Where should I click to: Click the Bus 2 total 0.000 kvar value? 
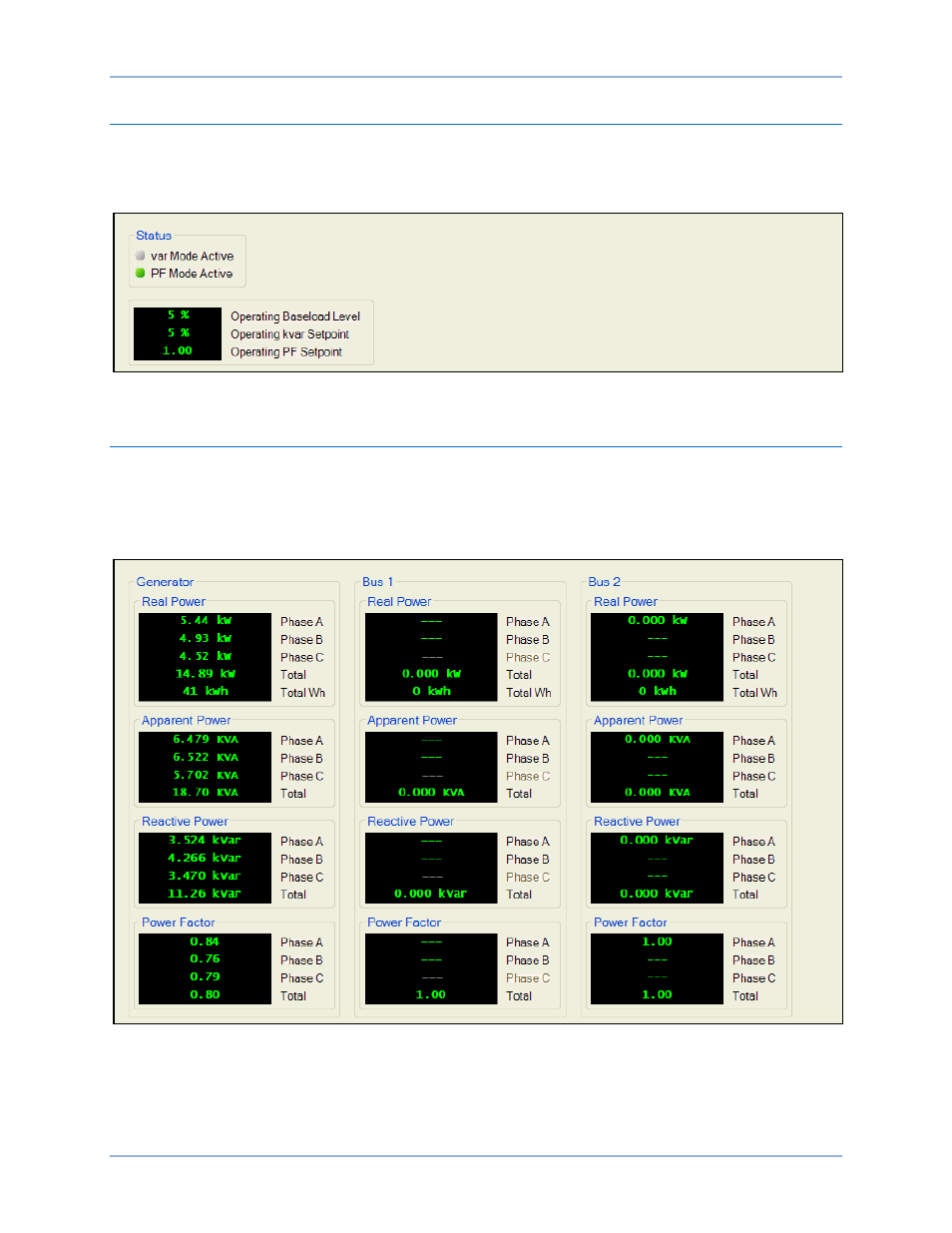(x=658, y=895)
